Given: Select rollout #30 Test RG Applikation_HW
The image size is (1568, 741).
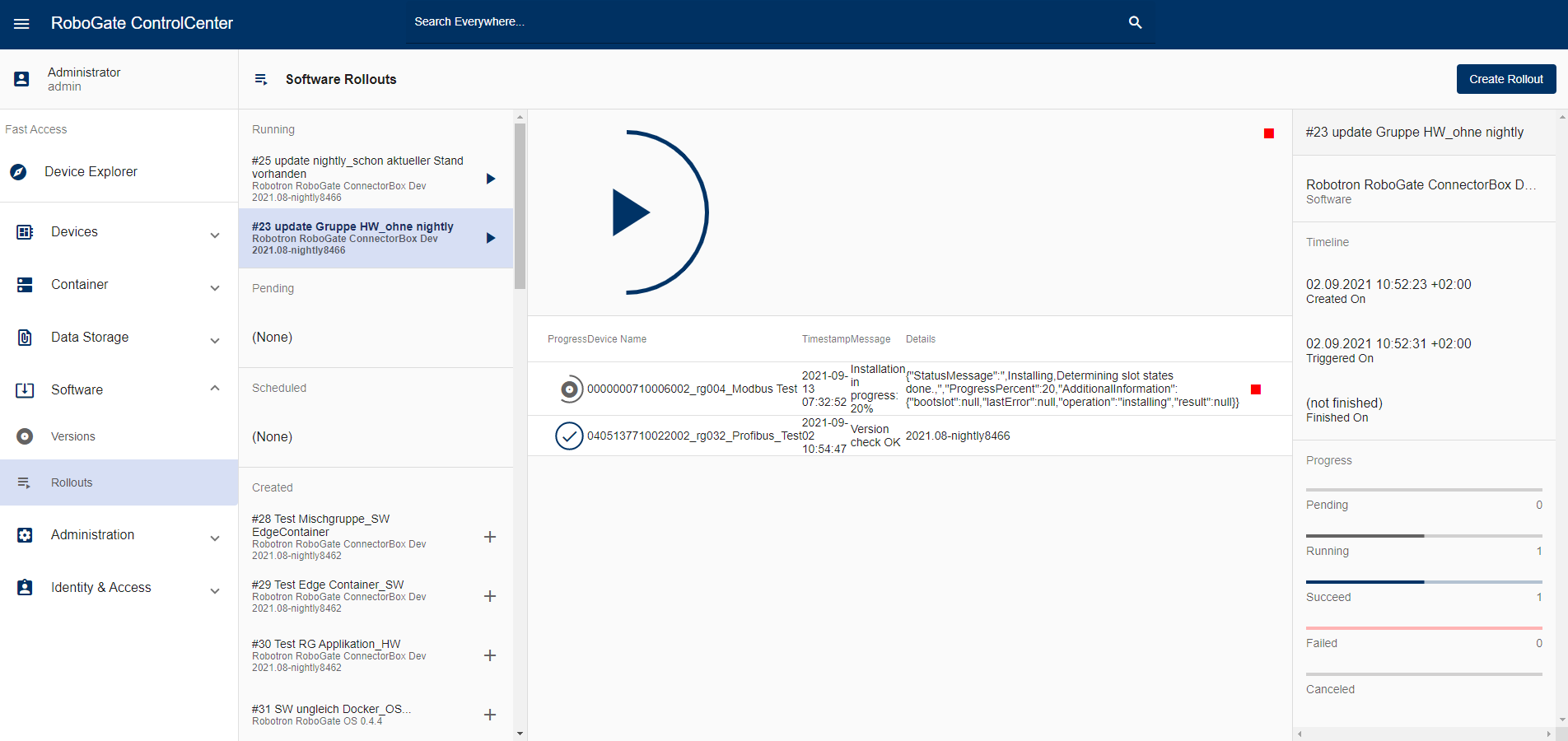Looking at the screenshot, I should tap(376, 655).
